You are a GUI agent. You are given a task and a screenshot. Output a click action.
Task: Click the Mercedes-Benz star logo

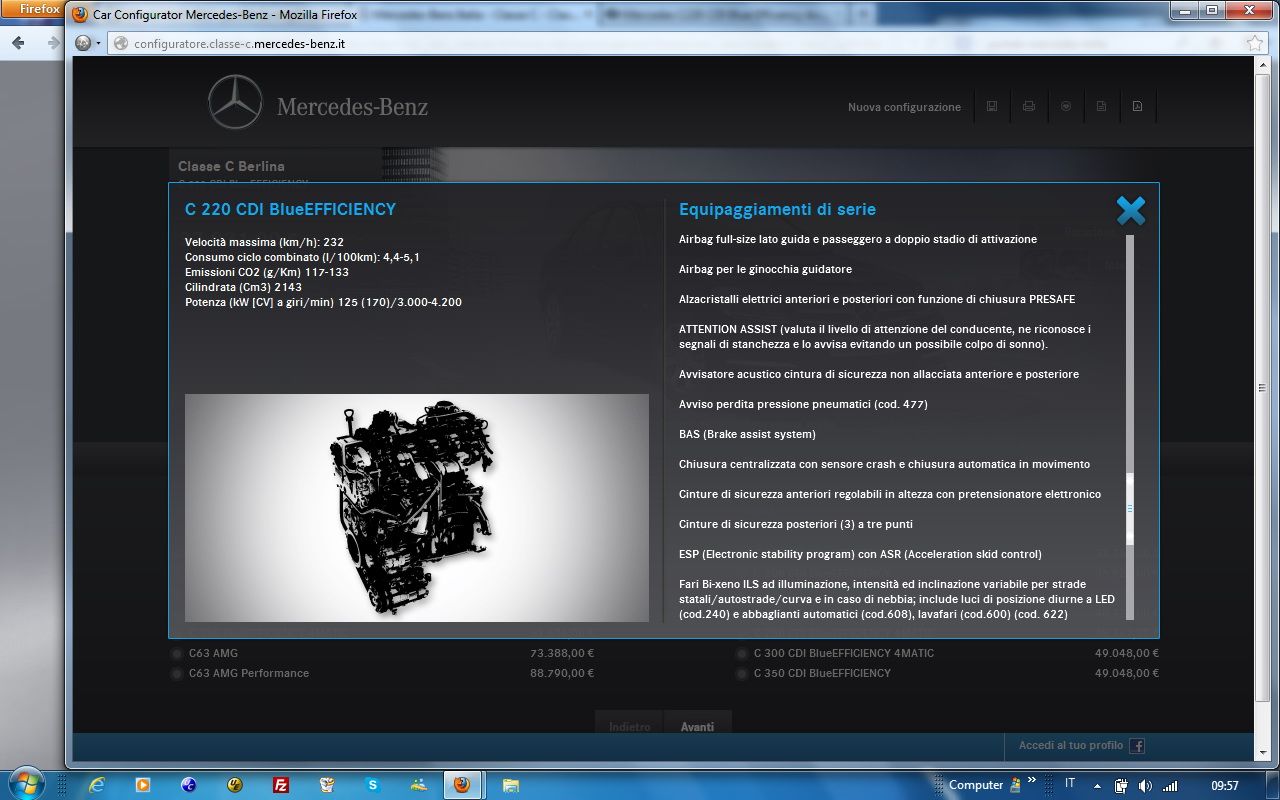[x=235, y=102]
